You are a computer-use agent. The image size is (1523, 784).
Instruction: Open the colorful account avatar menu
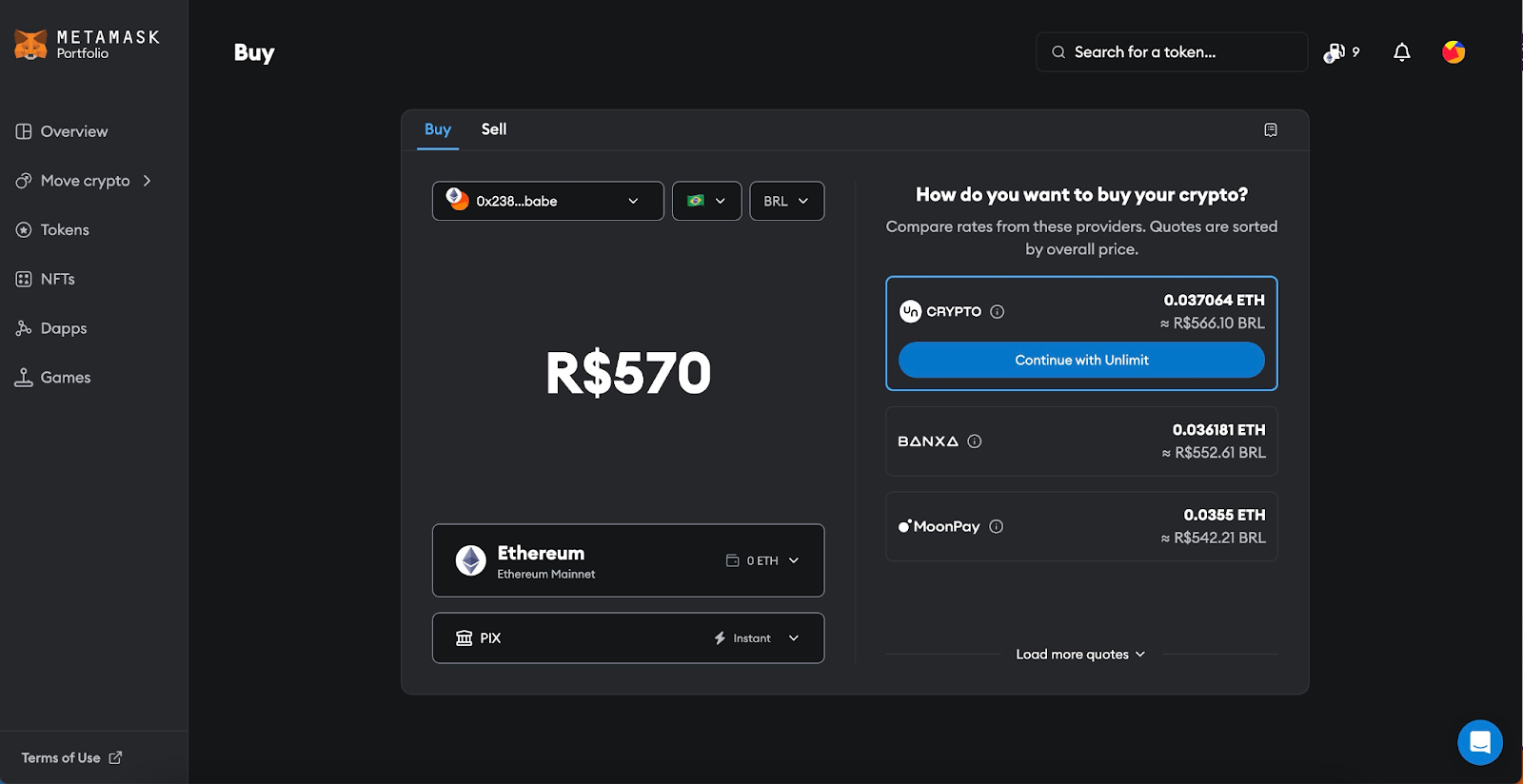coord(1452,52)
